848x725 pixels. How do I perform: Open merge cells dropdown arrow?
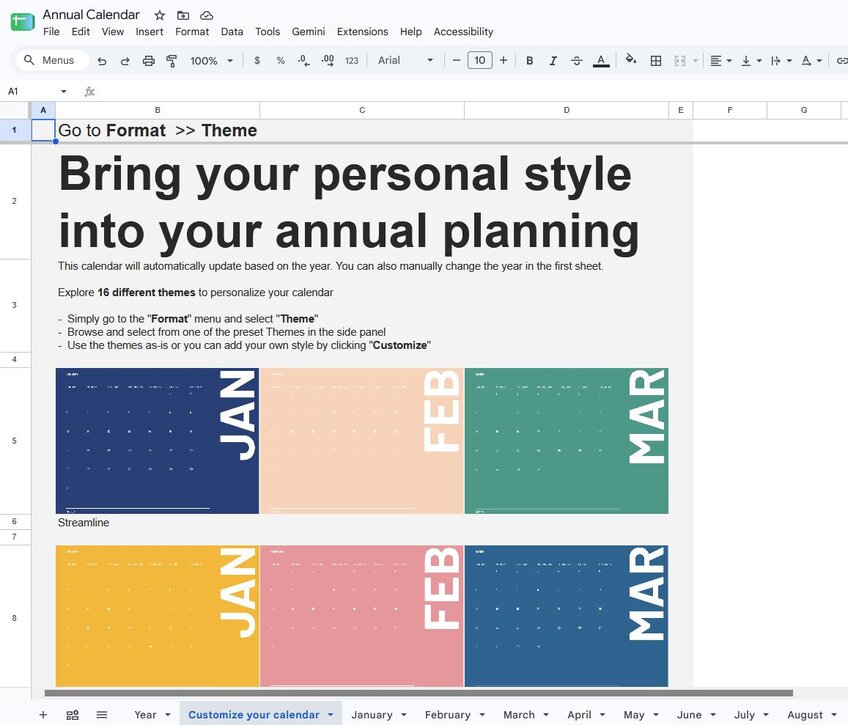point(695,61)
